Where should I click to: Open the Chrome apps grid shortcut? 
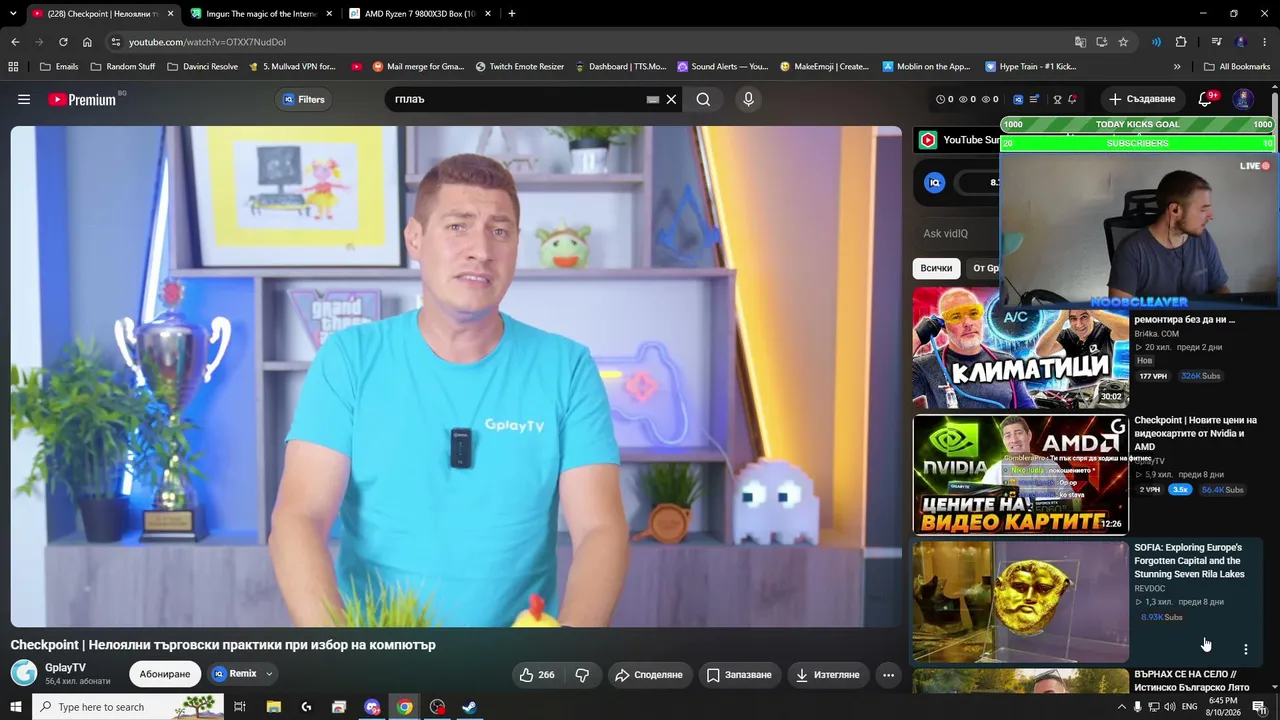pyautogui.click(x=13, y=67)
